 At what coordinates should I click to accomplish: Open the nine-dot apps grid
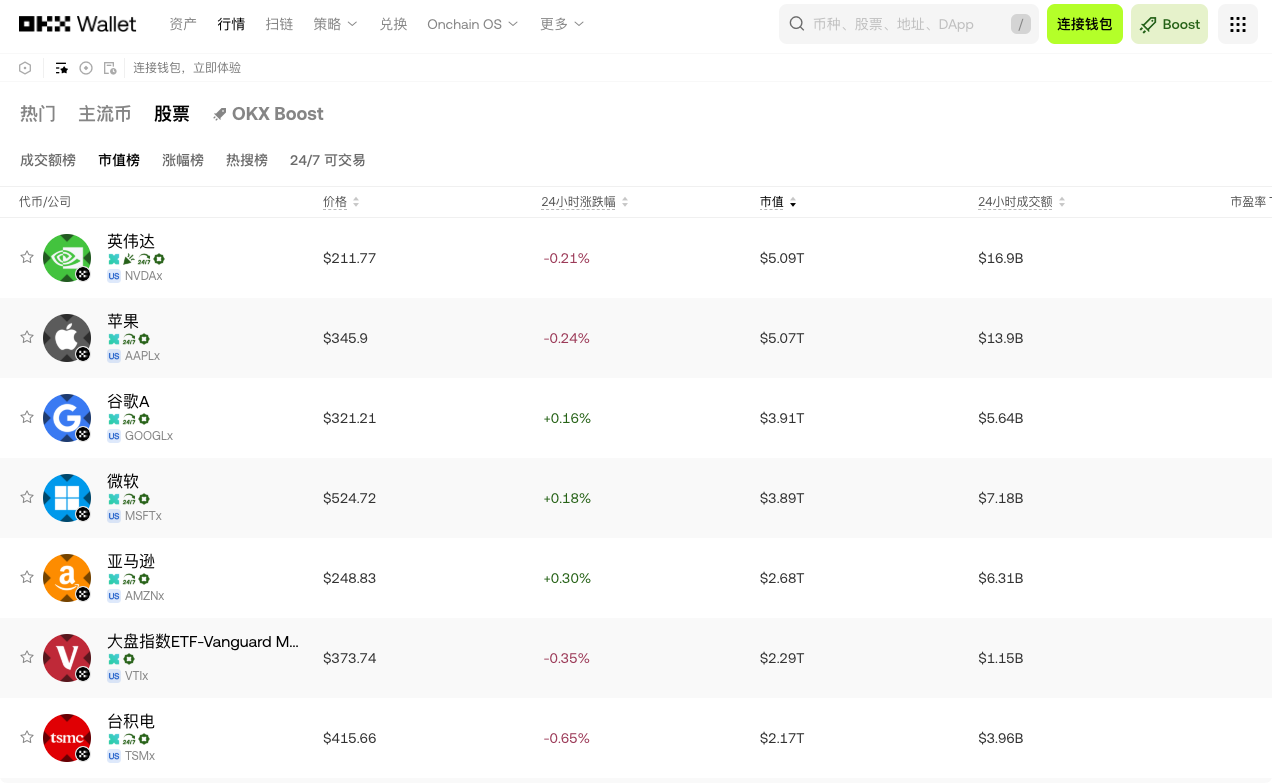[x=1237, y=24]
